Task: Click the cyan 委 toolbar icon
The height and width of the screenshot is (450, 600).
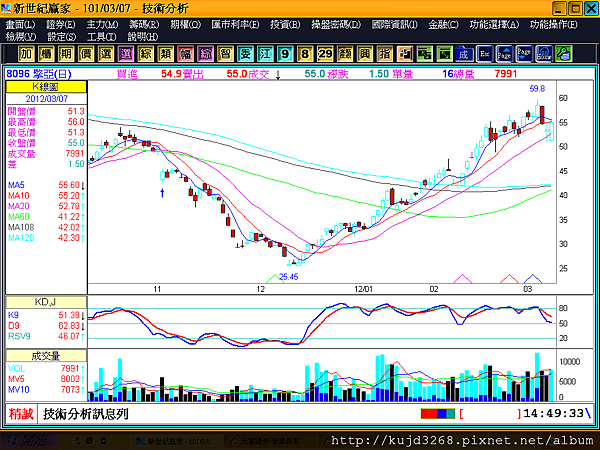Action: pos(245,54)
